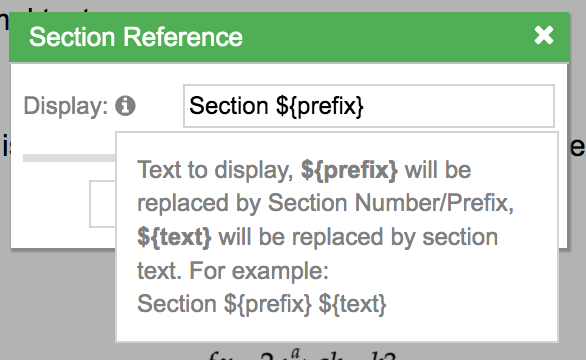Click the partially hidden button under the divider

[x=102, y=204]
